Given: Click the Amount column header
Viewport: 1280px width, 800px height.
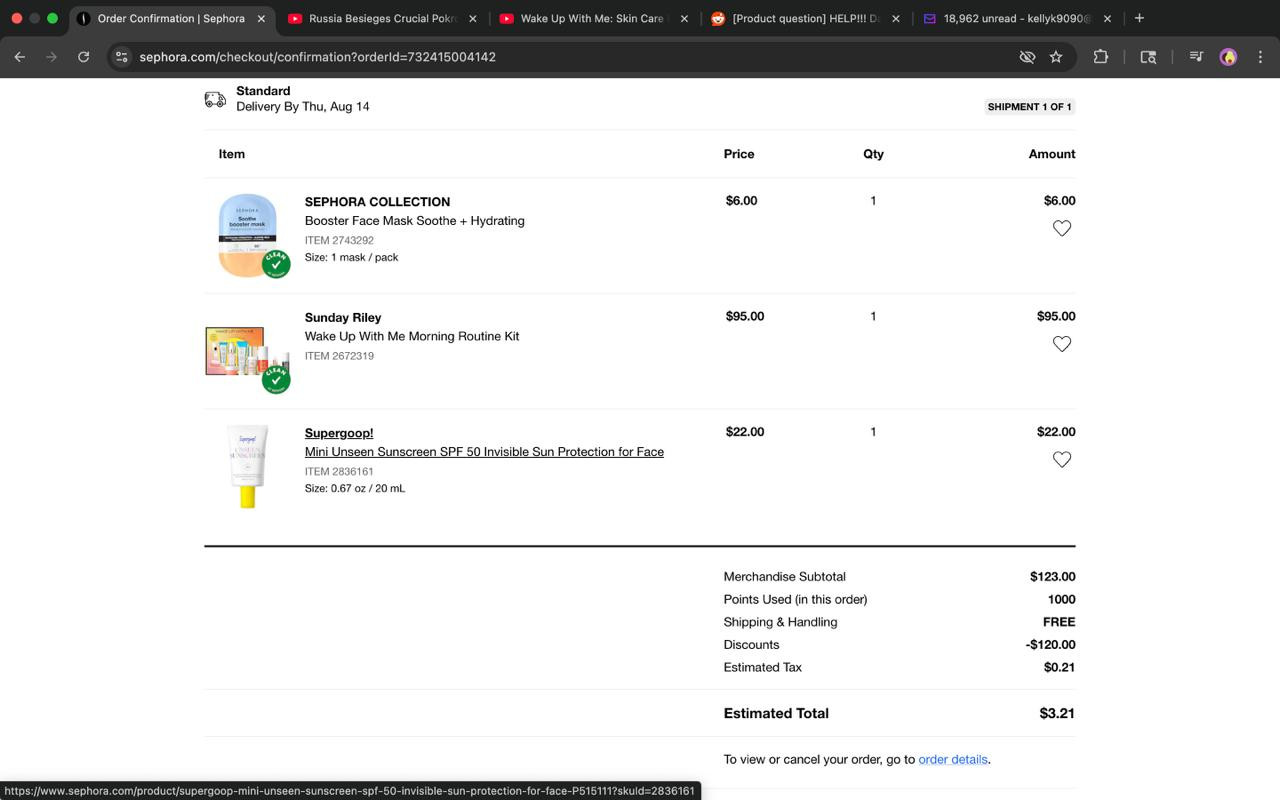Looking at the screenshot, I should [x=1052, y=154].
